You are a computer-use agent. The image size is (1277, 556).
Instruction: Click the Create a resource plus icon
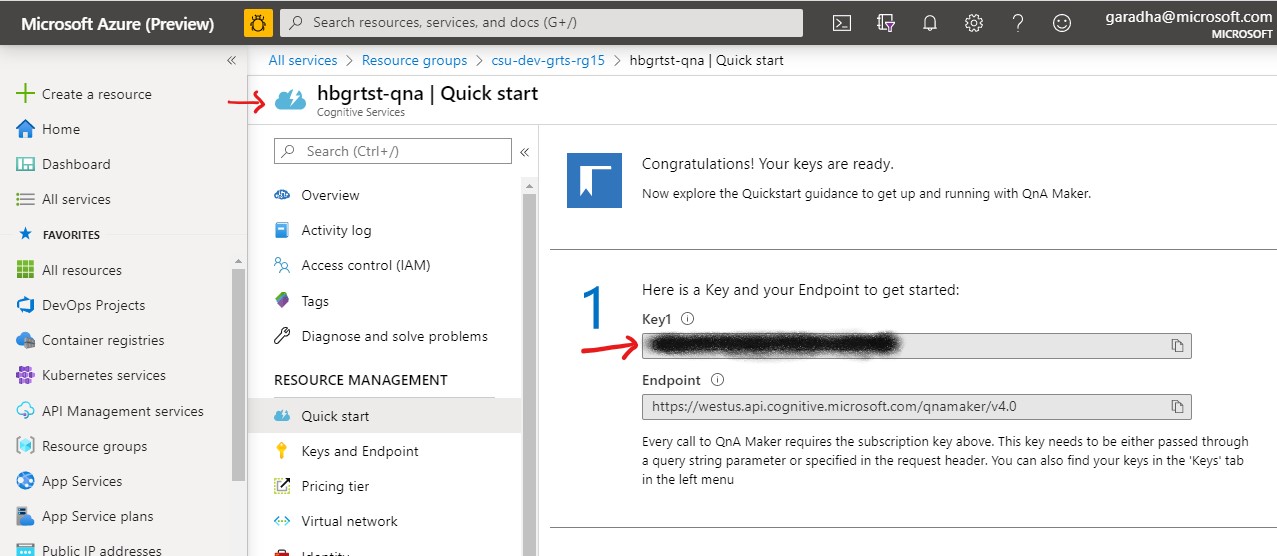tap(26, 94)
